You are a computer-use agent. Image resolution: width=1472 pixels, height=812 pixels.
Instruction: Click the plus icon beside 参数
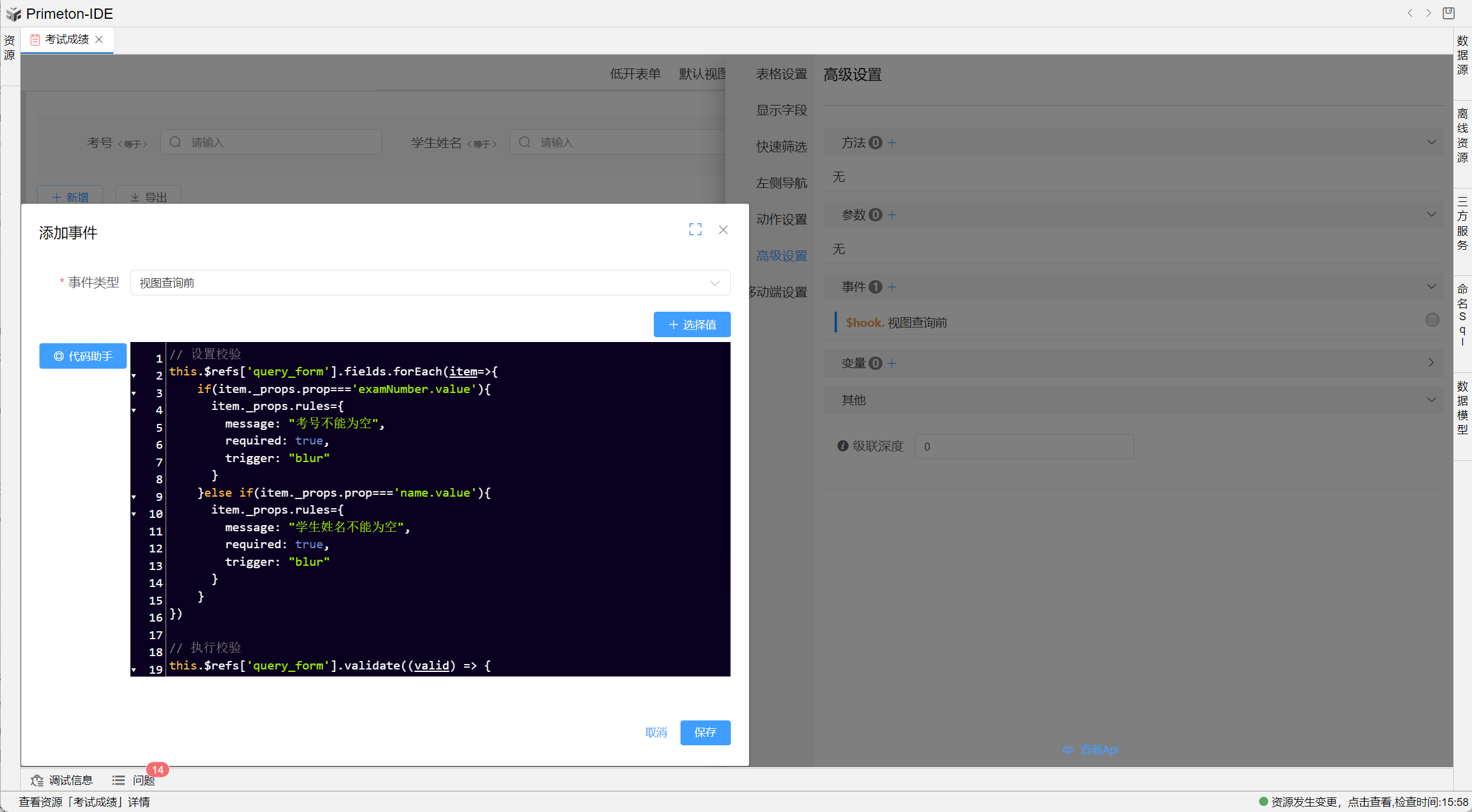click(892, 215)
